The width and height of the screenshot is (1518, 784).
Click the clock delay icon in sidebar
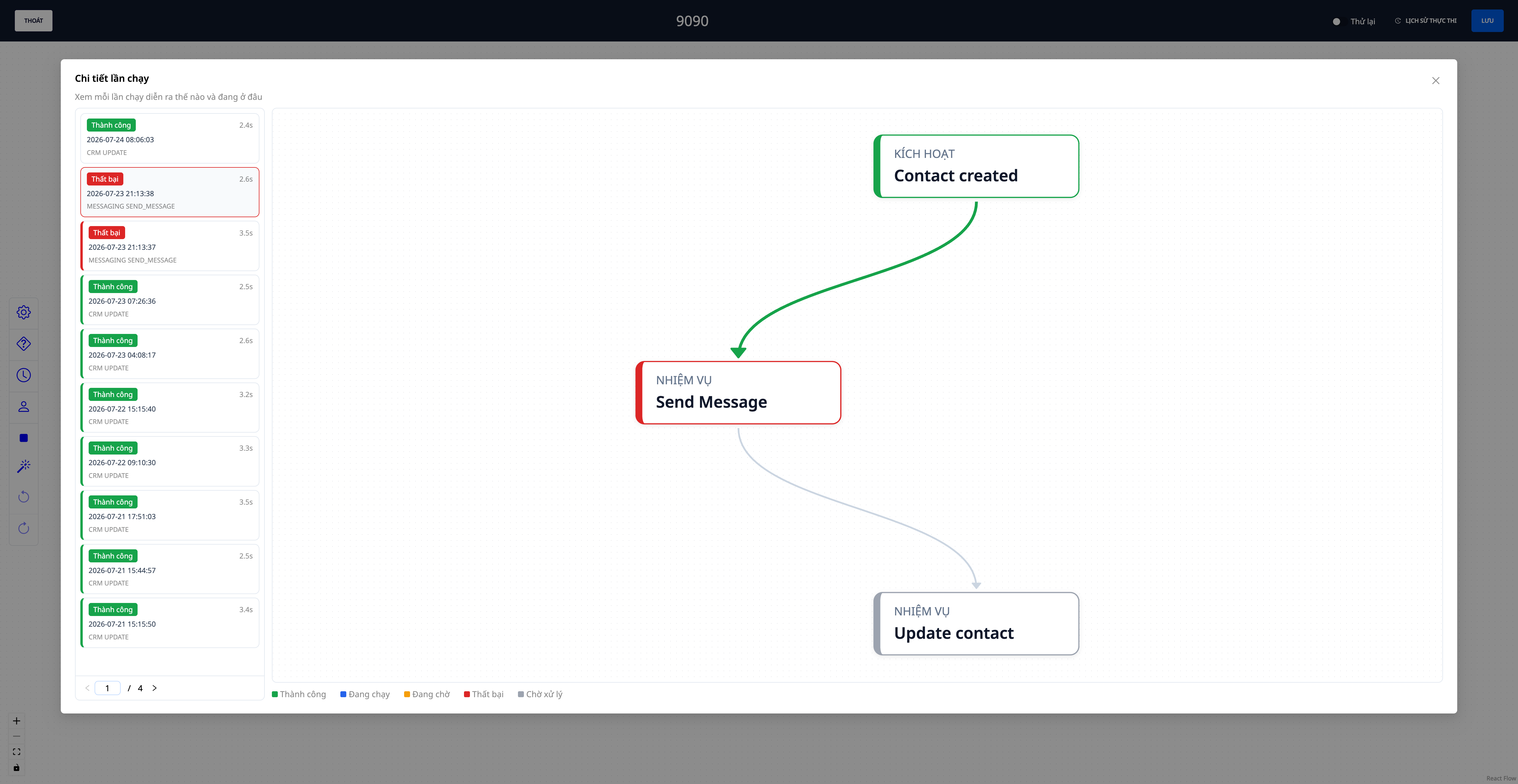[24, 375]
